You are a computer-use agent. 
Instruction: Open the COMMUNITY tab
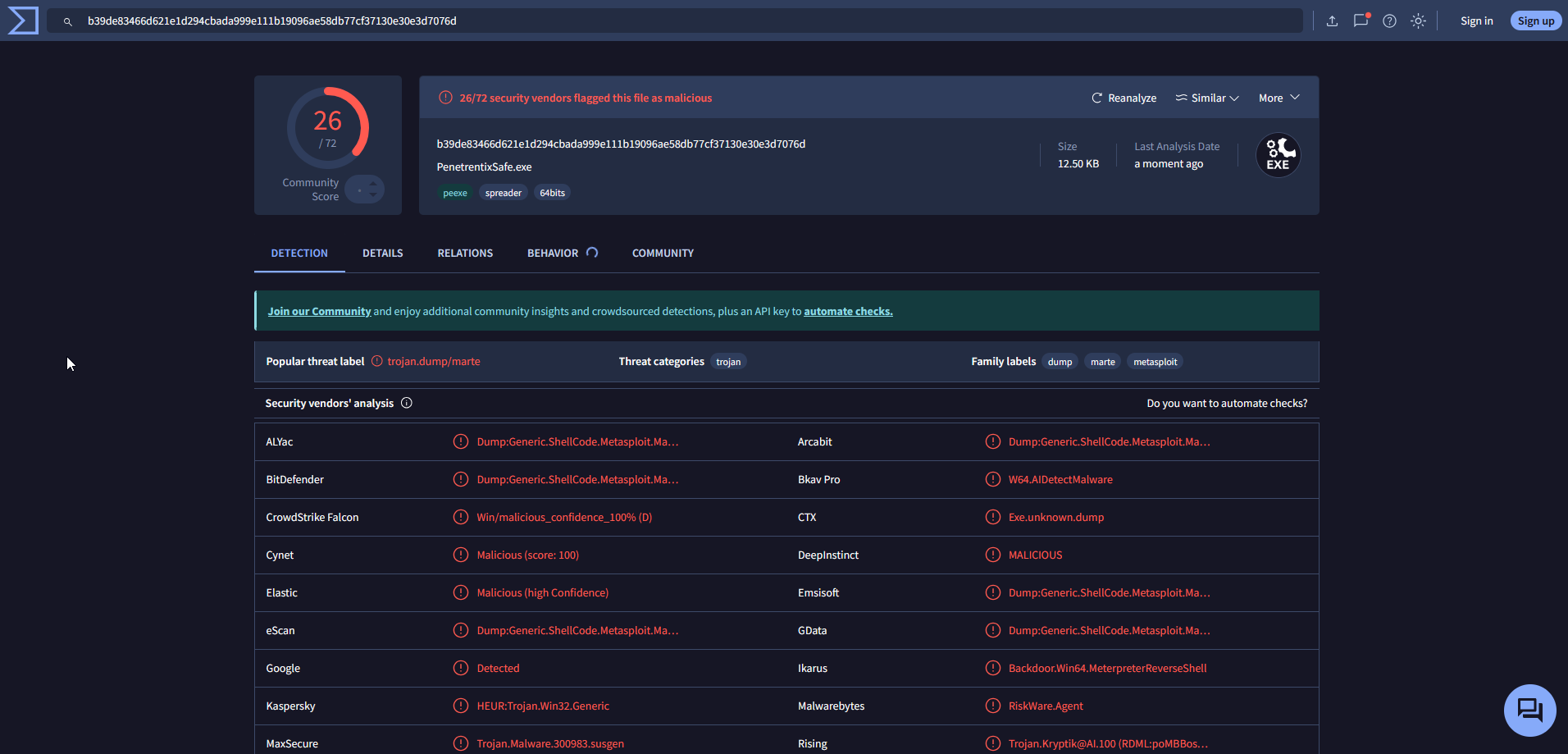(x=662, y=253)
